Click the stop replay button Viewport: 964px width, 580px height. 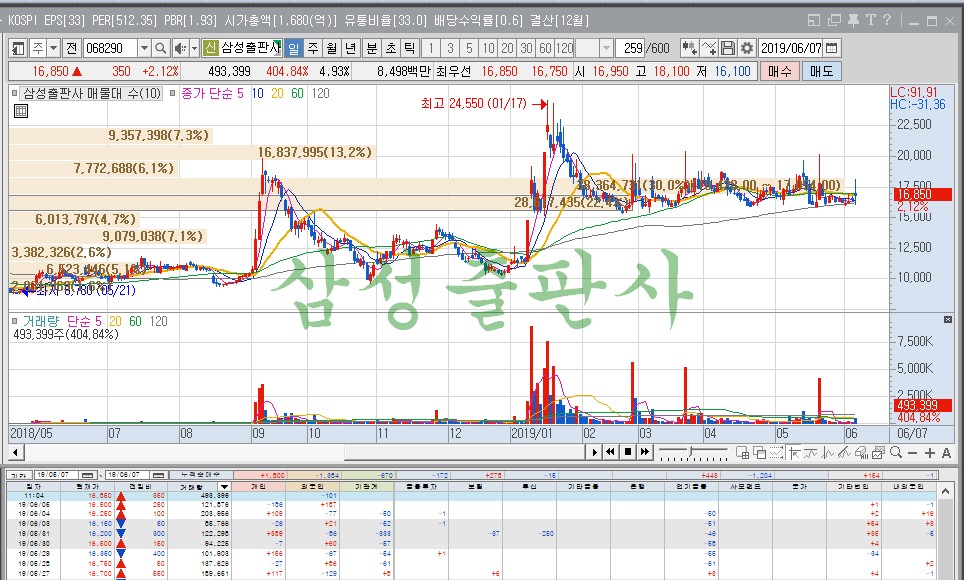(x=628, y=453)
